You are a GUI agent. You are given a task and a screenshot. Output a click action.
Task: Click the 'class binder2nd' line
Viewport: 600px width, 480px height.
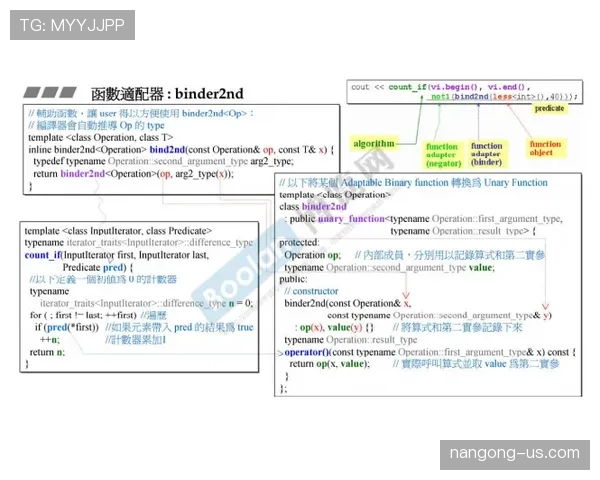313,207
